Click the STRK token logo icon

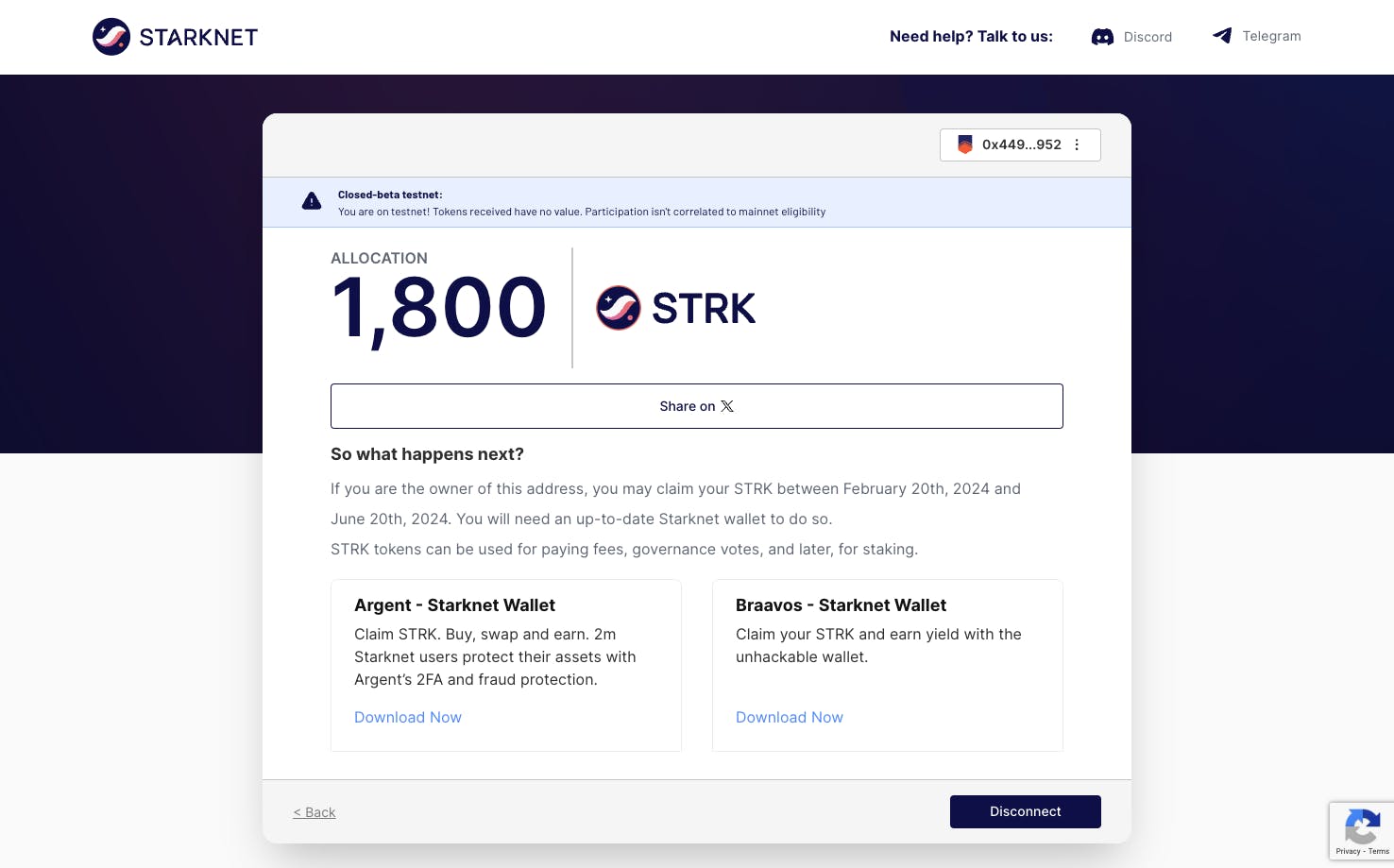coord(619,308)
